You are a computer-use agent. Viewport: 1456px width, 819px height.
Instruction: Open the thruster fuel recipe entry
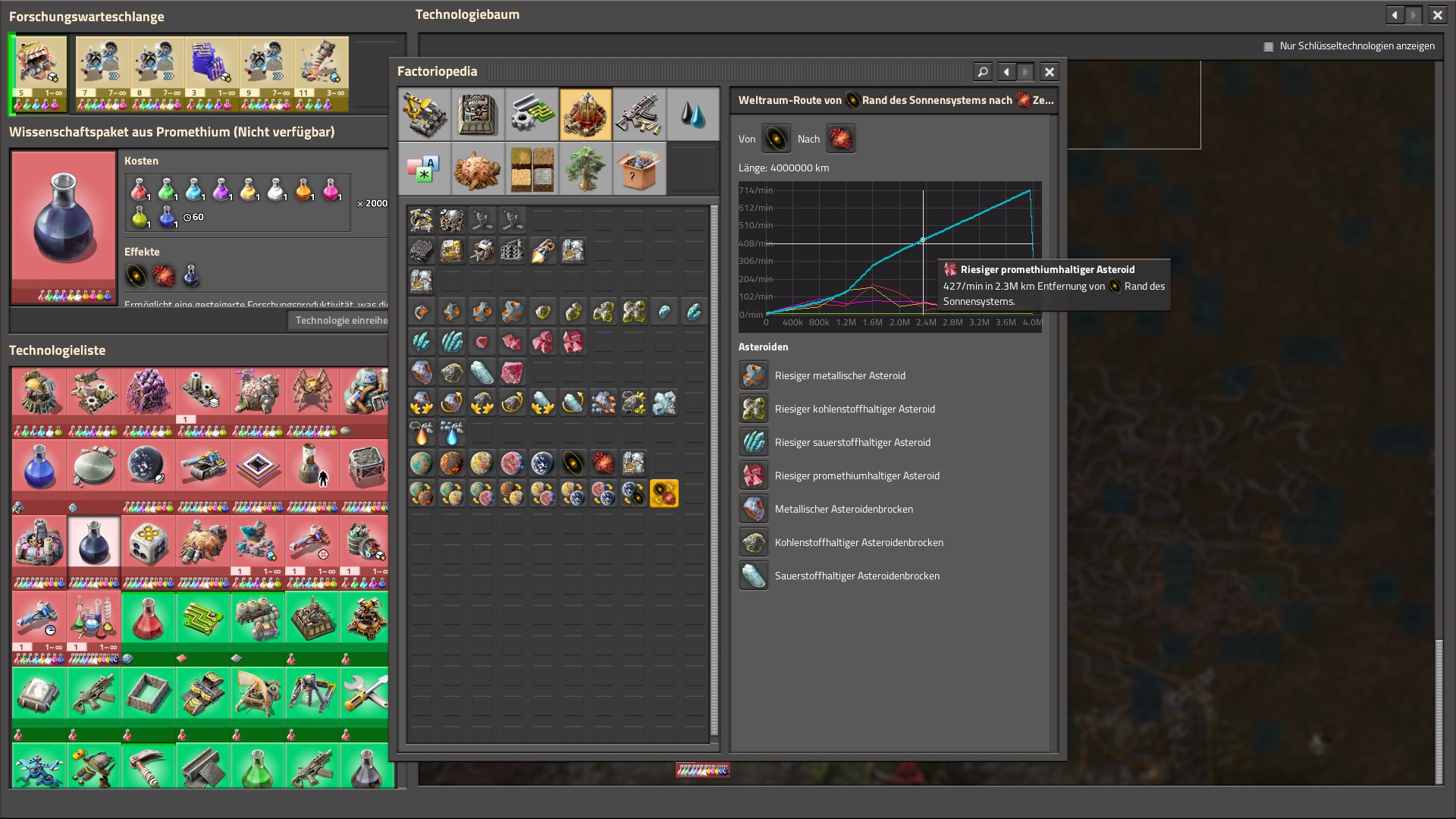tap(422, 433)
